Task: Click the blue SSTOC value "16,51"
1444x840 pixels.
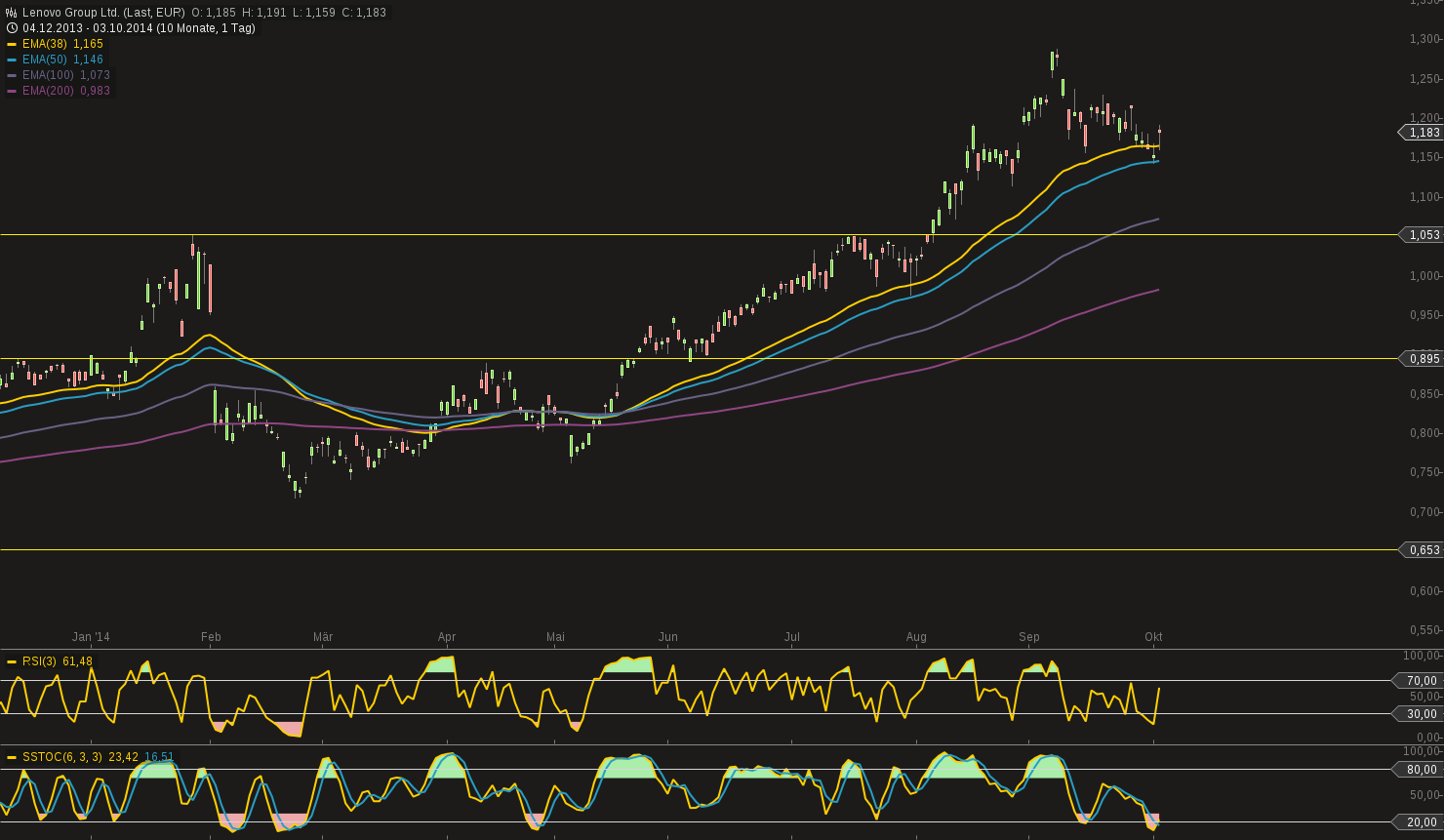Action: 160,757
